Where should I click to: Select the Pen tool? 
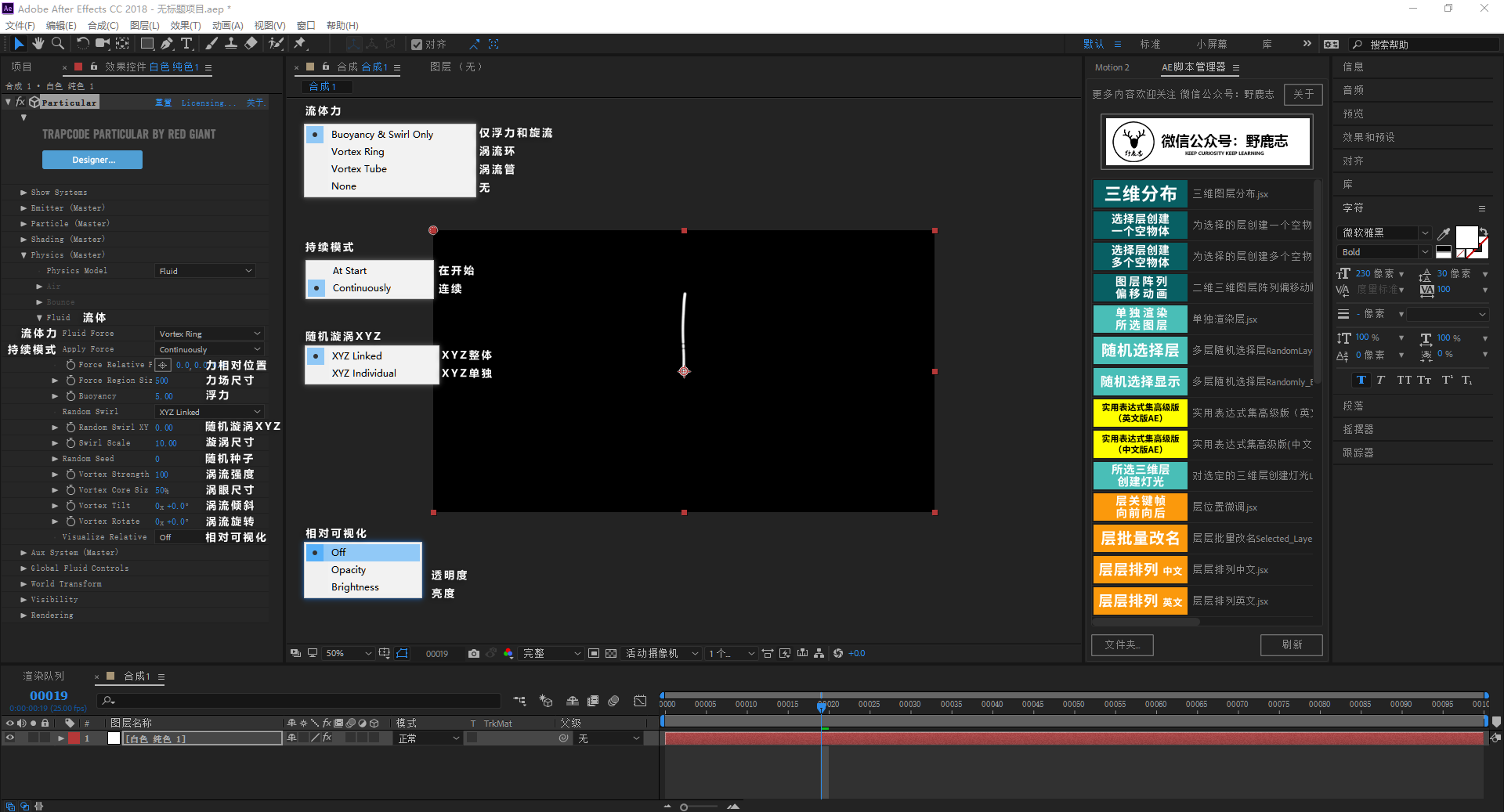coord(167,44)
